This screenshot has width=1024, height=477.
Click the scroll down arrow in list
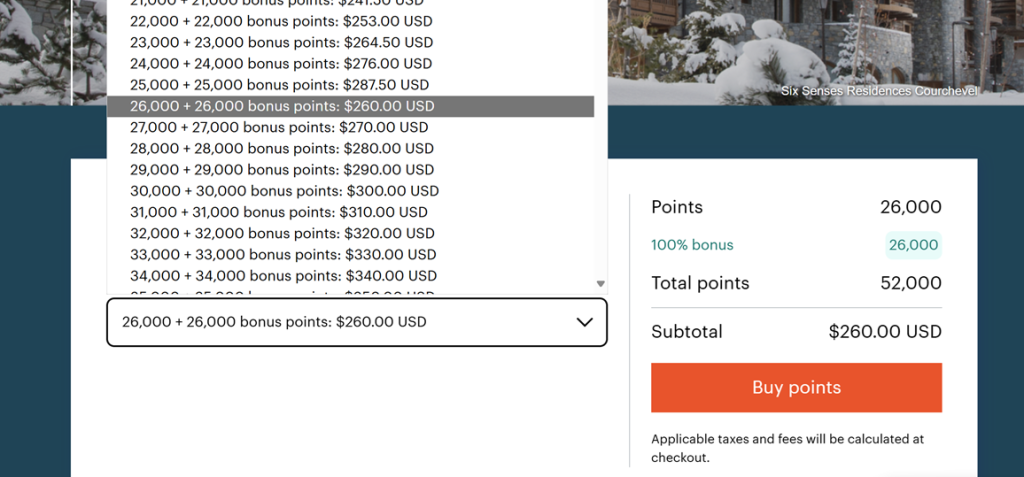(x=600, y=284)
